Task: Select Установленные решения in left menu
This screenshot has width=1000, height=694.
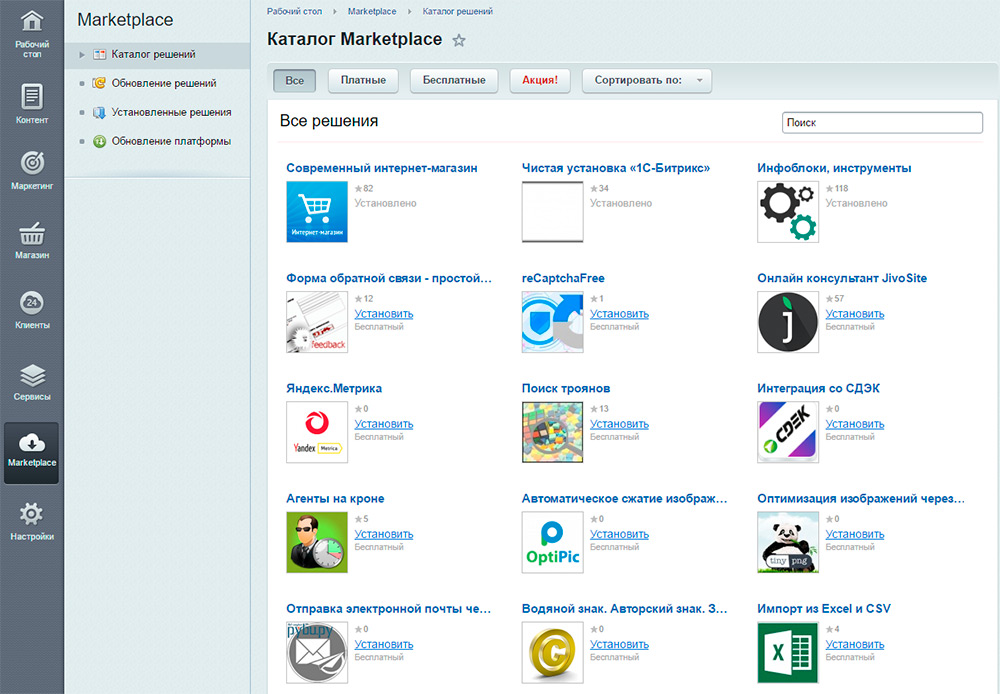Action: pos(171,113)
